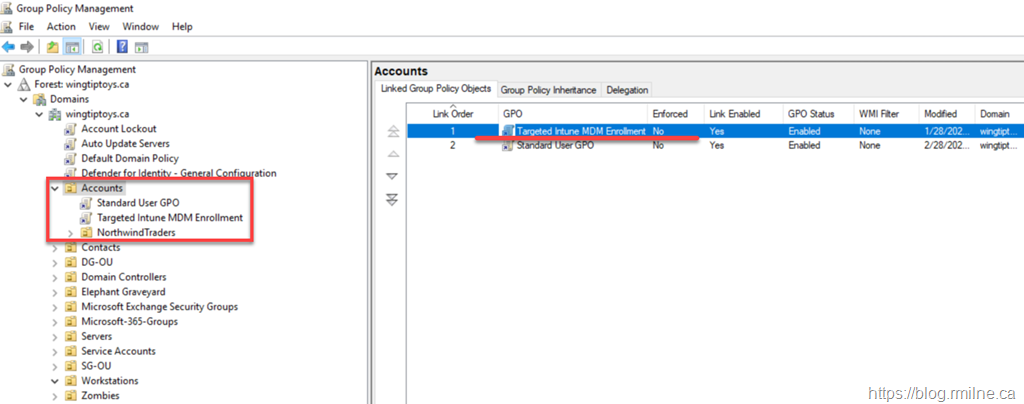The height and width of the screenshot is (404, 1024).
Task: Sort by the Link Order column header
Action: point(452,114)
